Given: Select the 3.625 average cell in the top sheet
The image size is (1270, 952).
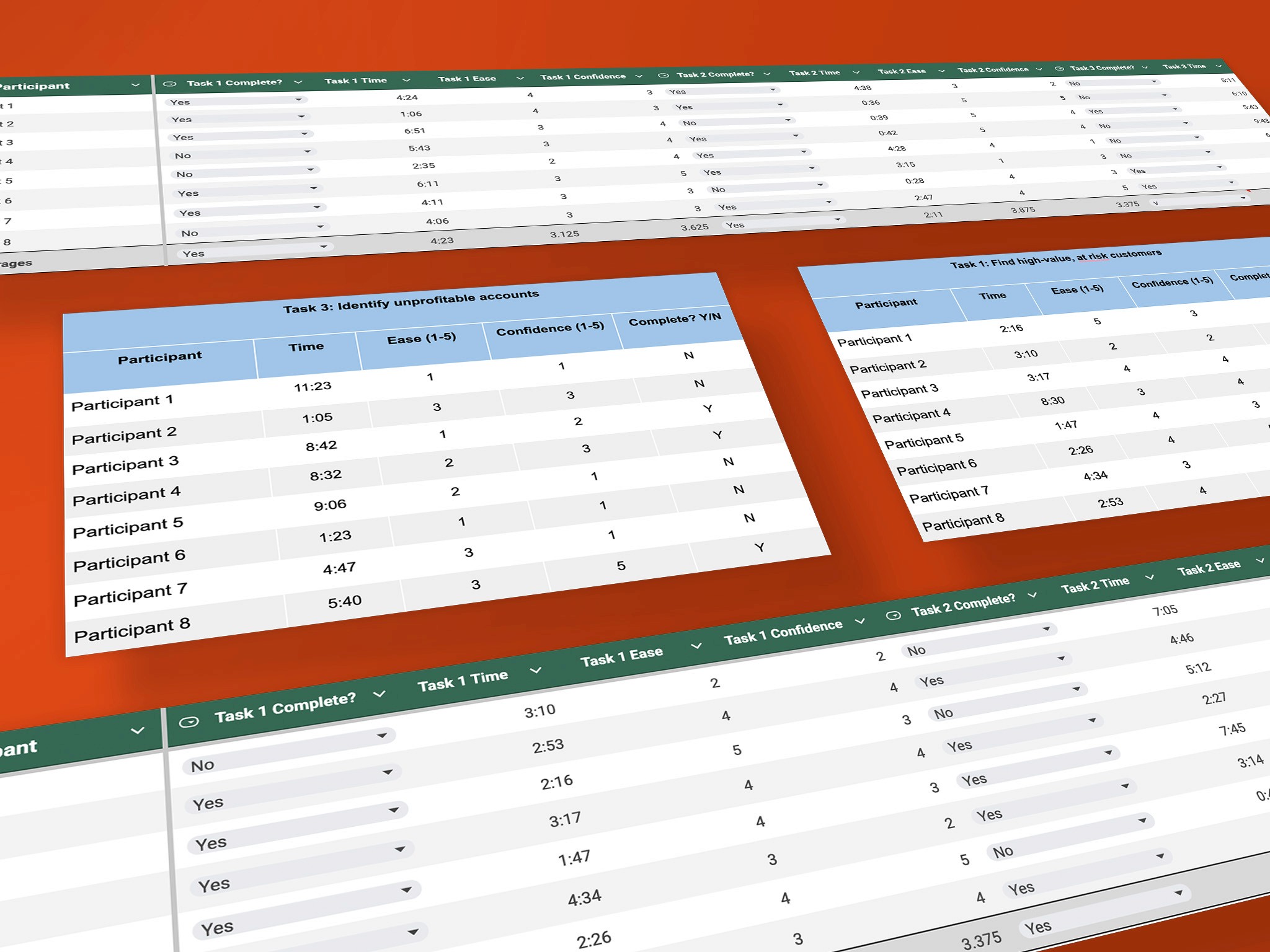Looking at the screenshot, I should [694, 227].
